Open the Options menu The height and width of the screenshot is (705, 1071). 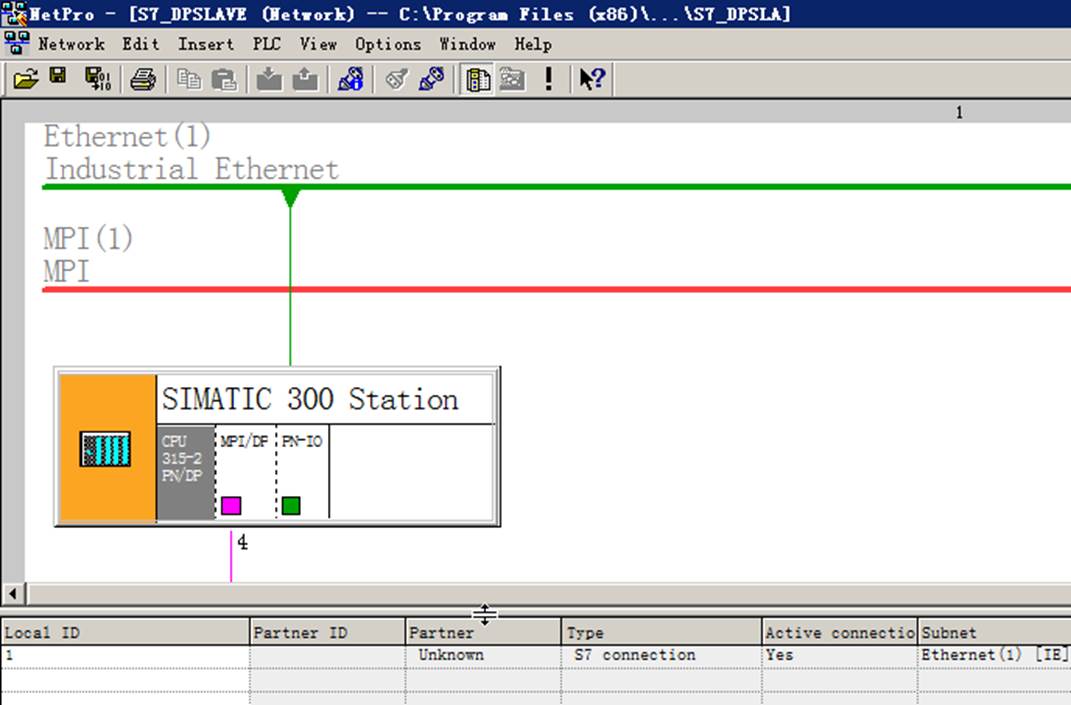click(x=387, y=44)
